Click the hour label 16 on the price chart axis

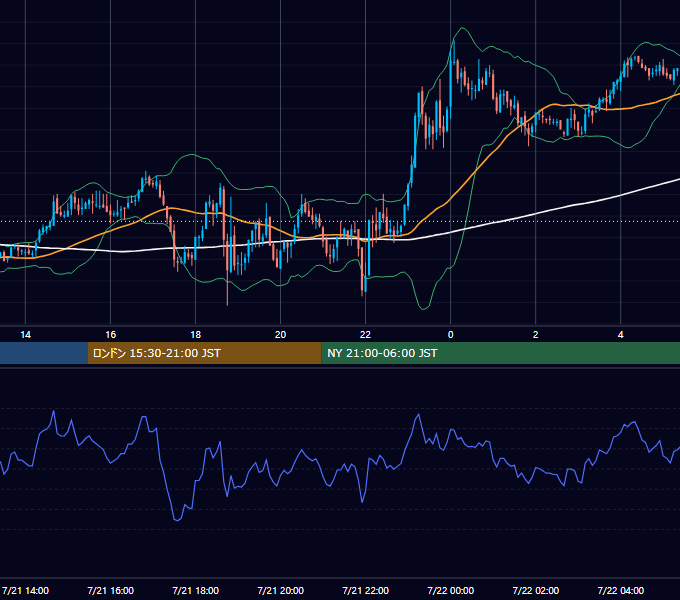point(111,335)
